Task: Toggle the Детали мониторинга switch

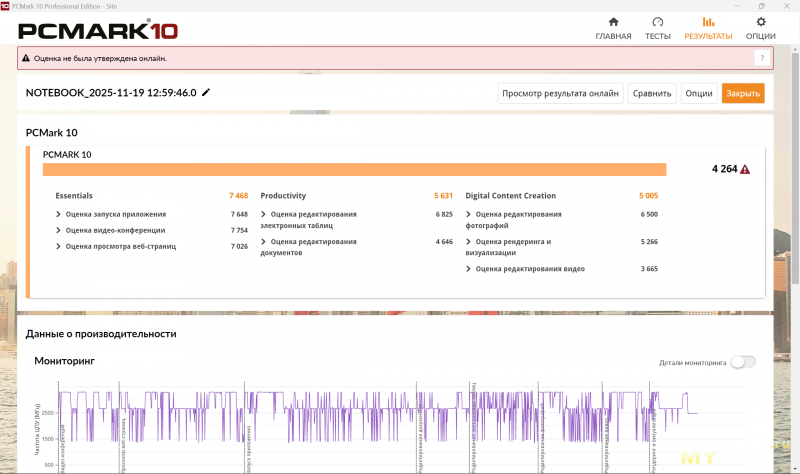Action: 743,362
